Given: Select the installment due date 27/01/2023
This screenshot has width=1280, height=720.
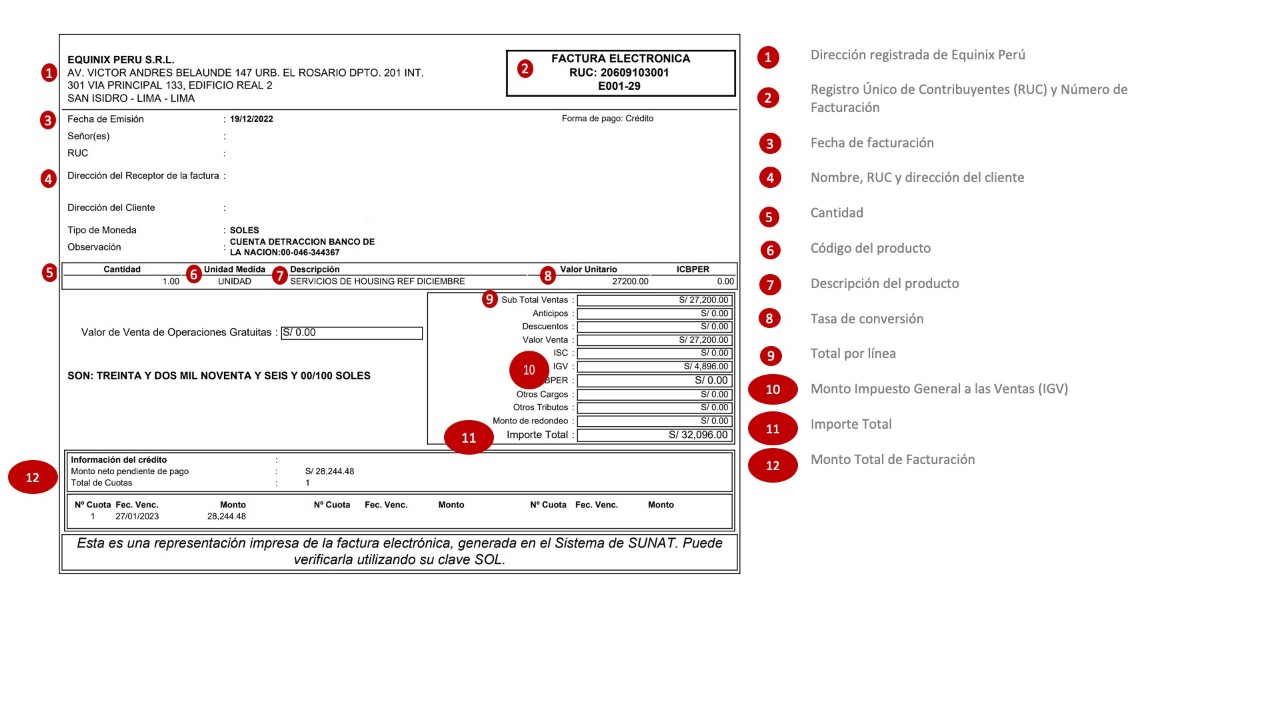Looking at the screenshot, I should pyautogui.click(x=137, y=517).
